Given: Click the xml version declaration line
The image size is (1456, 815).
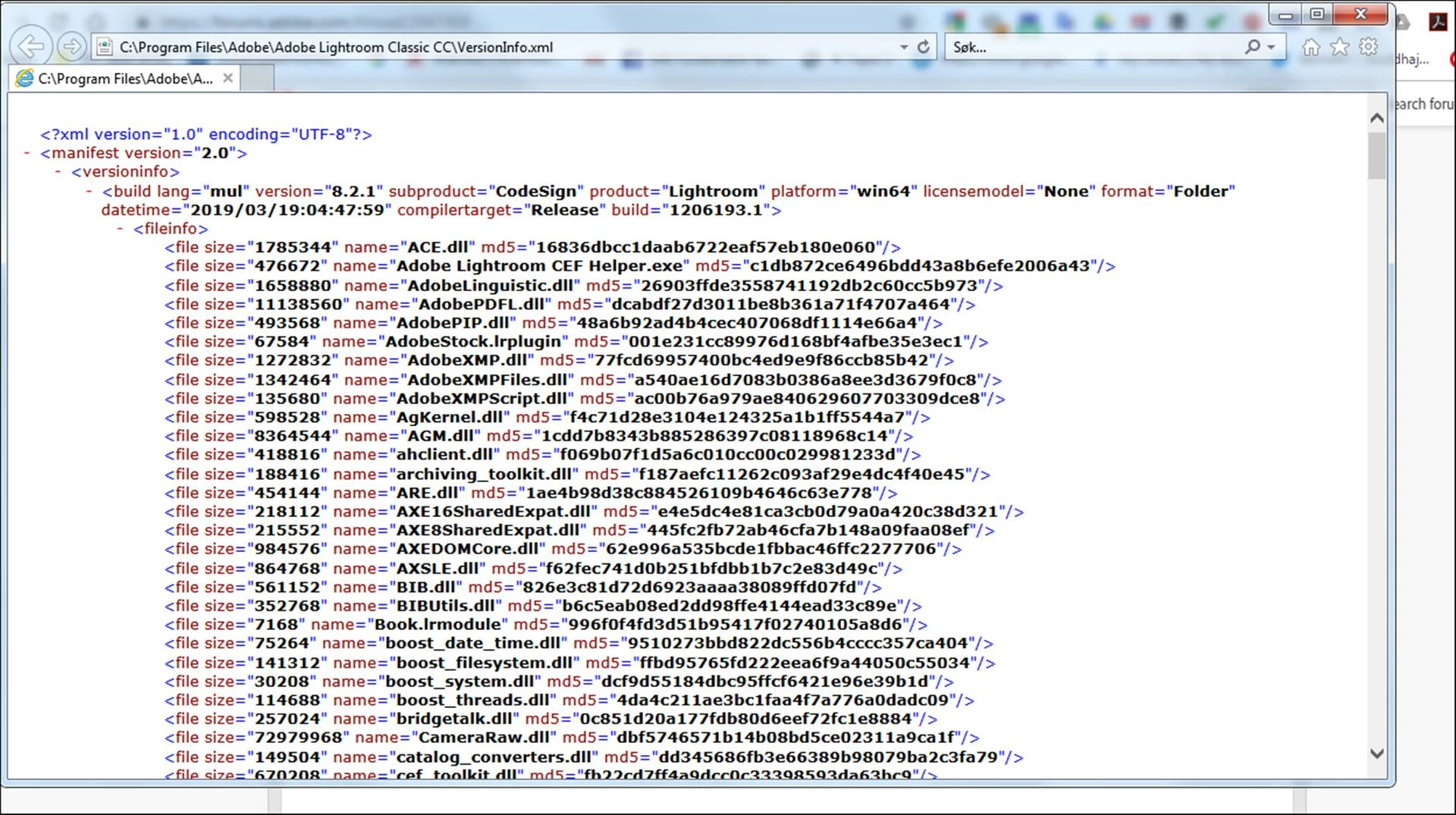Looking at the screenshot, I should pyautogui.click(x=206, y=134).
